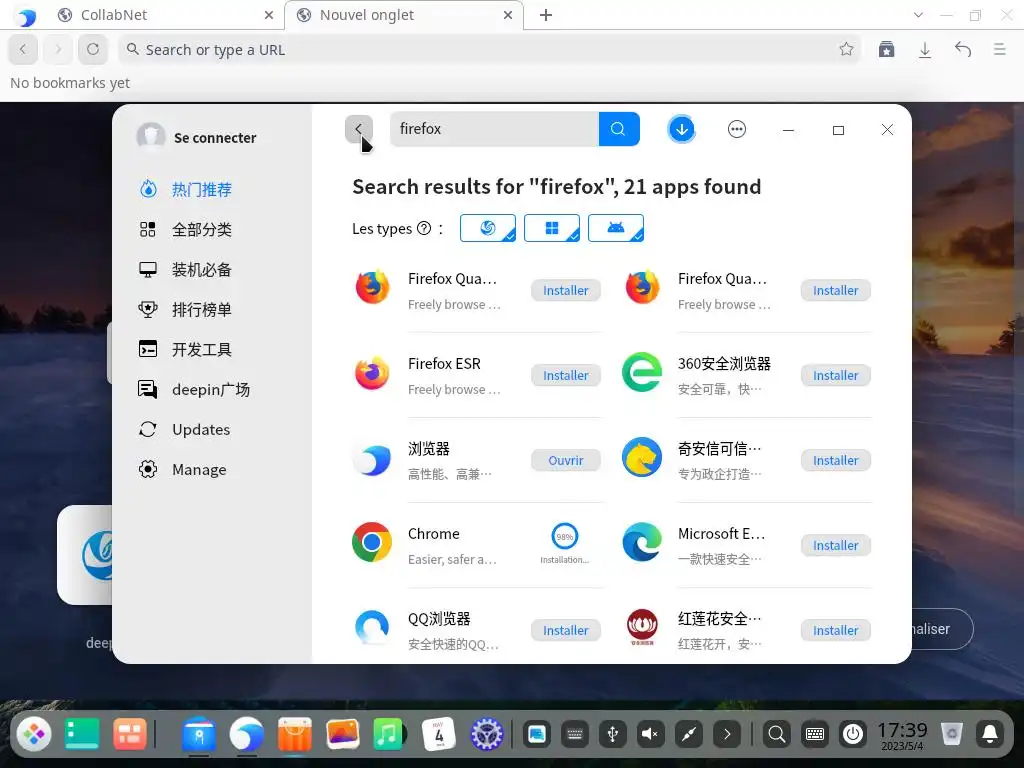Open the launcher in the dock

[x=34, y=735]
